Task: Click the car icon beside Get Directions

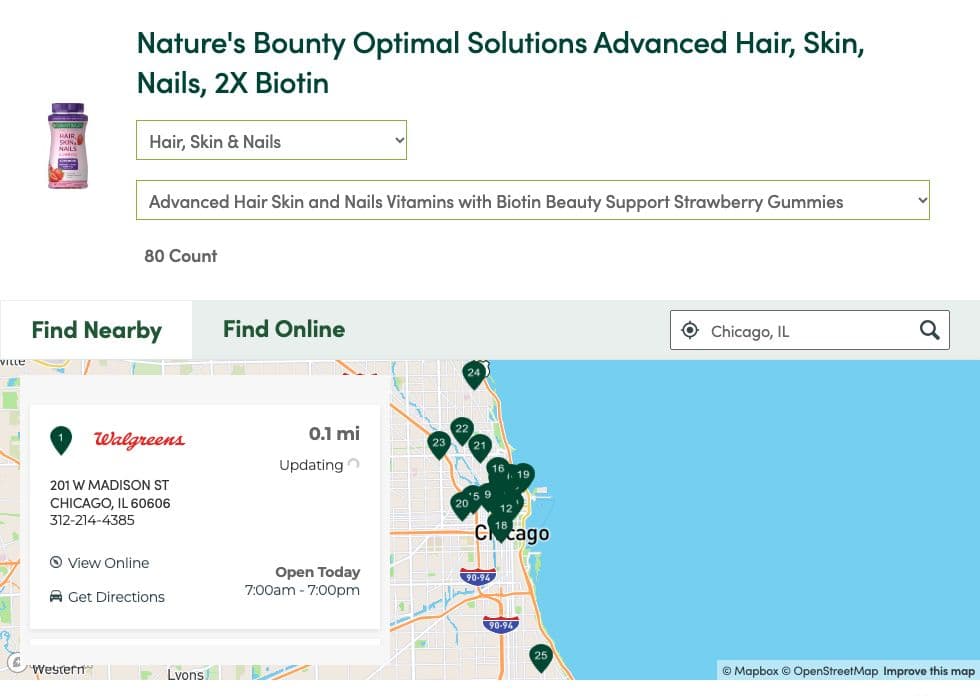Action: click(56, 596)
